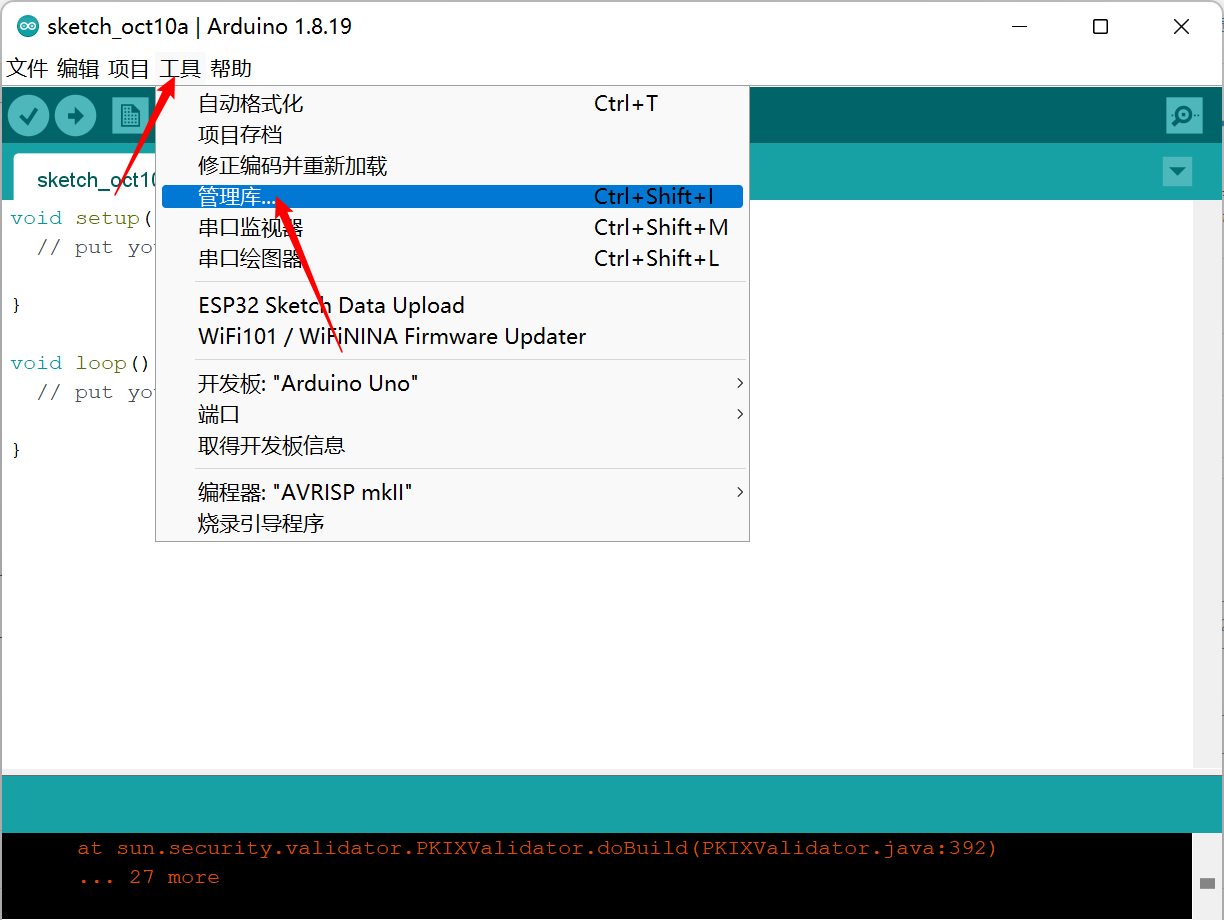1224x920 pixels.
Task: Click the Verify checkmark toolbar icon
Action: point(28,116)
